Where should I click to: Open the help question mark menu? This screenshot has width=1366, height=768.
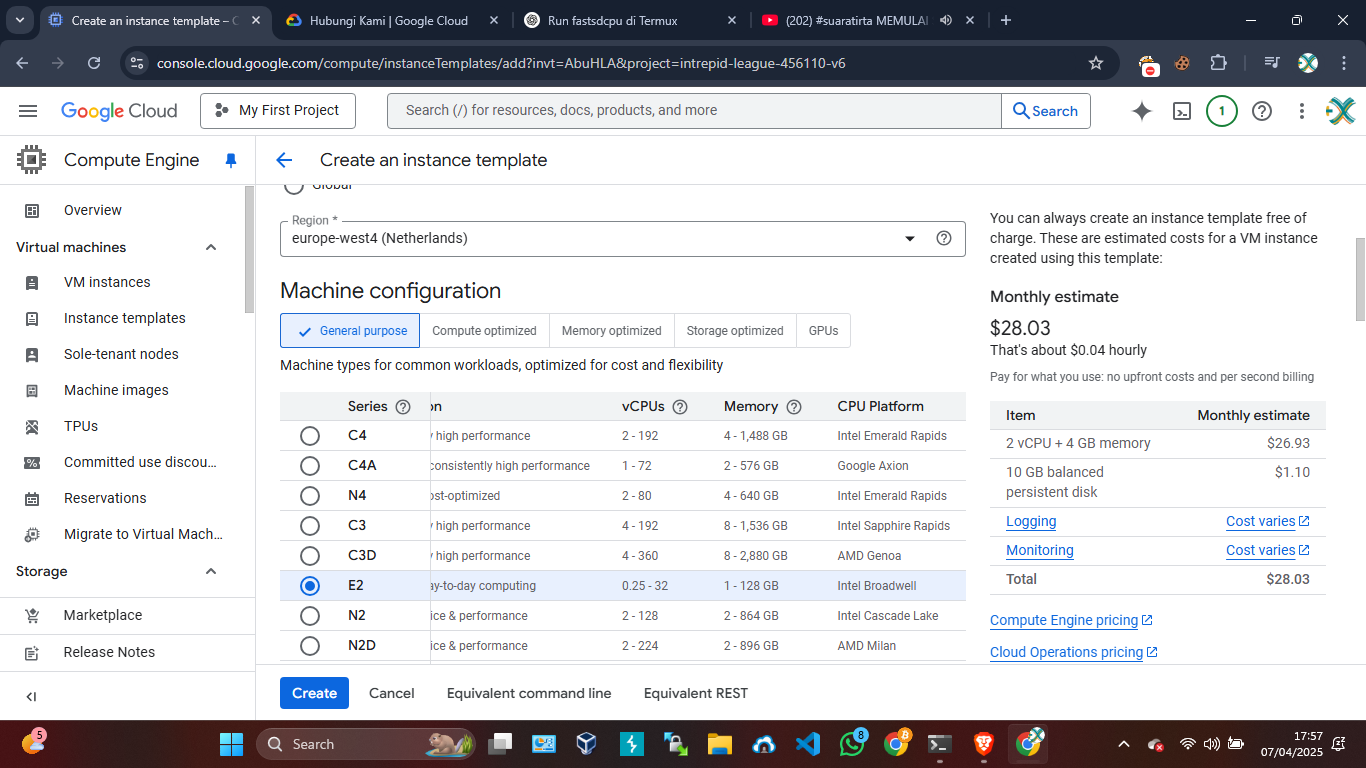[1262, 111]
